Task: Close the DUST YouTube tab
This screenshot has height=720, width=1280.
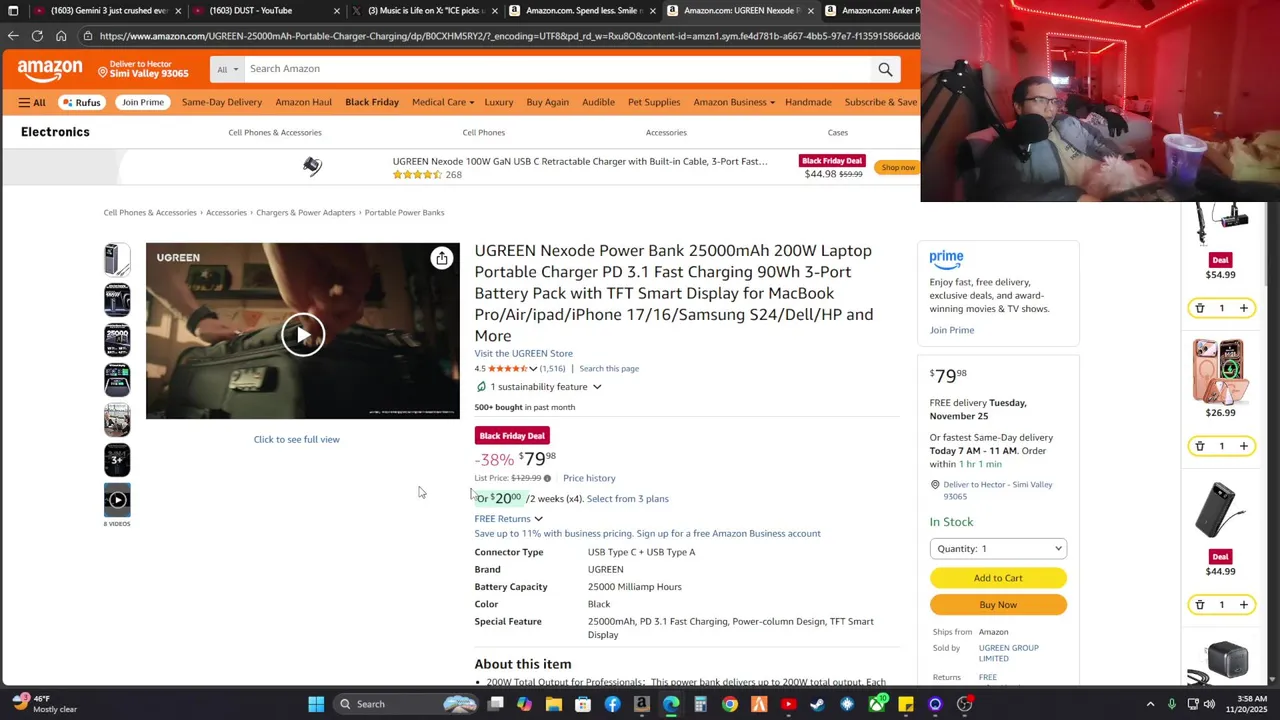Action: 337,11
